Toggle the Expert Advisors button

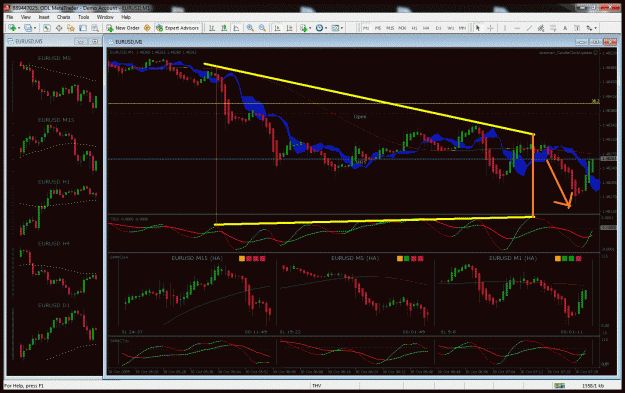tap(177, 28)
